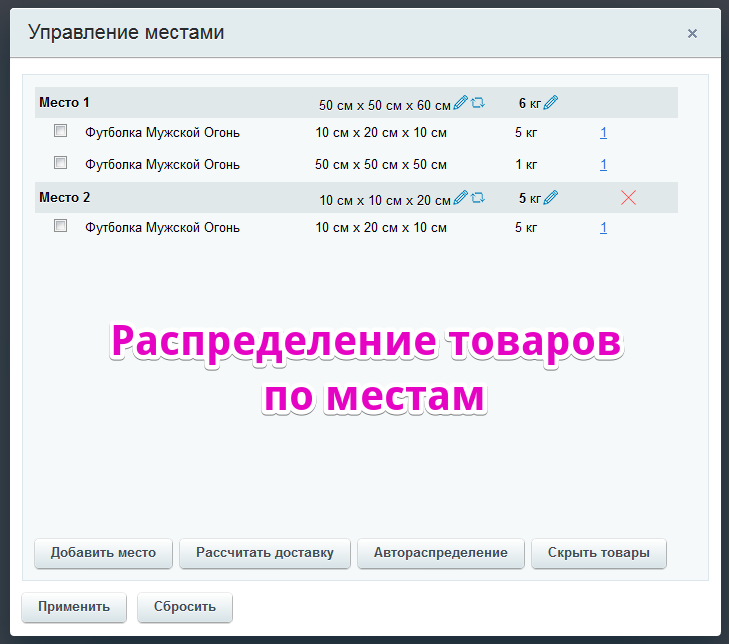This screenshot has width=729, height=644.
Task: Open quantity link 1 for 5 кг item in Место 1
Action: (x=603, y=133)
